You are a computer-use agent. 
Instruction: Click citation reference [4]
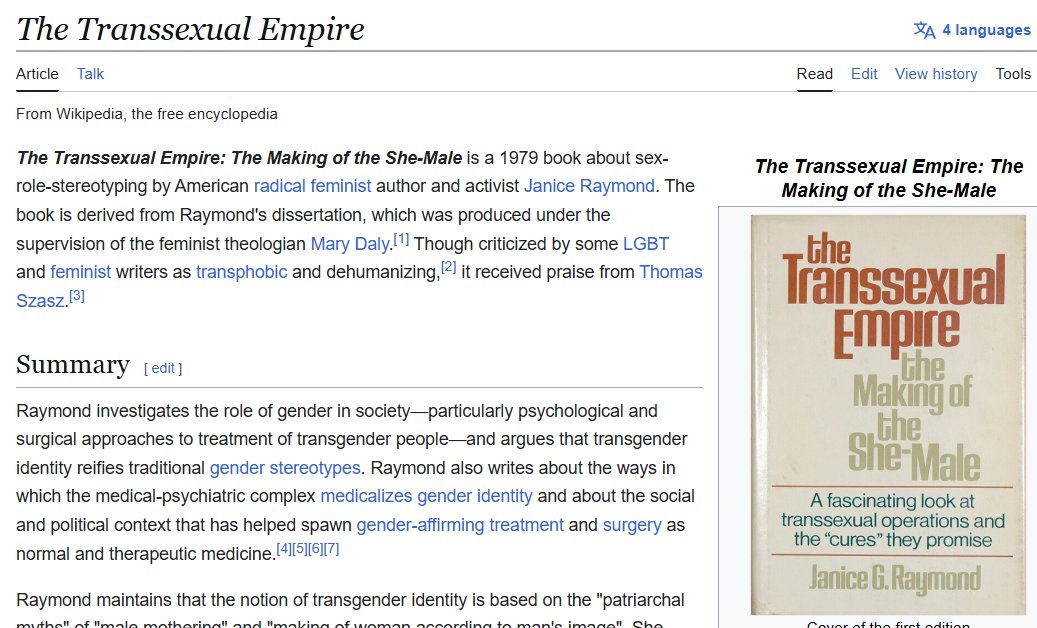click(x=284, y=549)
